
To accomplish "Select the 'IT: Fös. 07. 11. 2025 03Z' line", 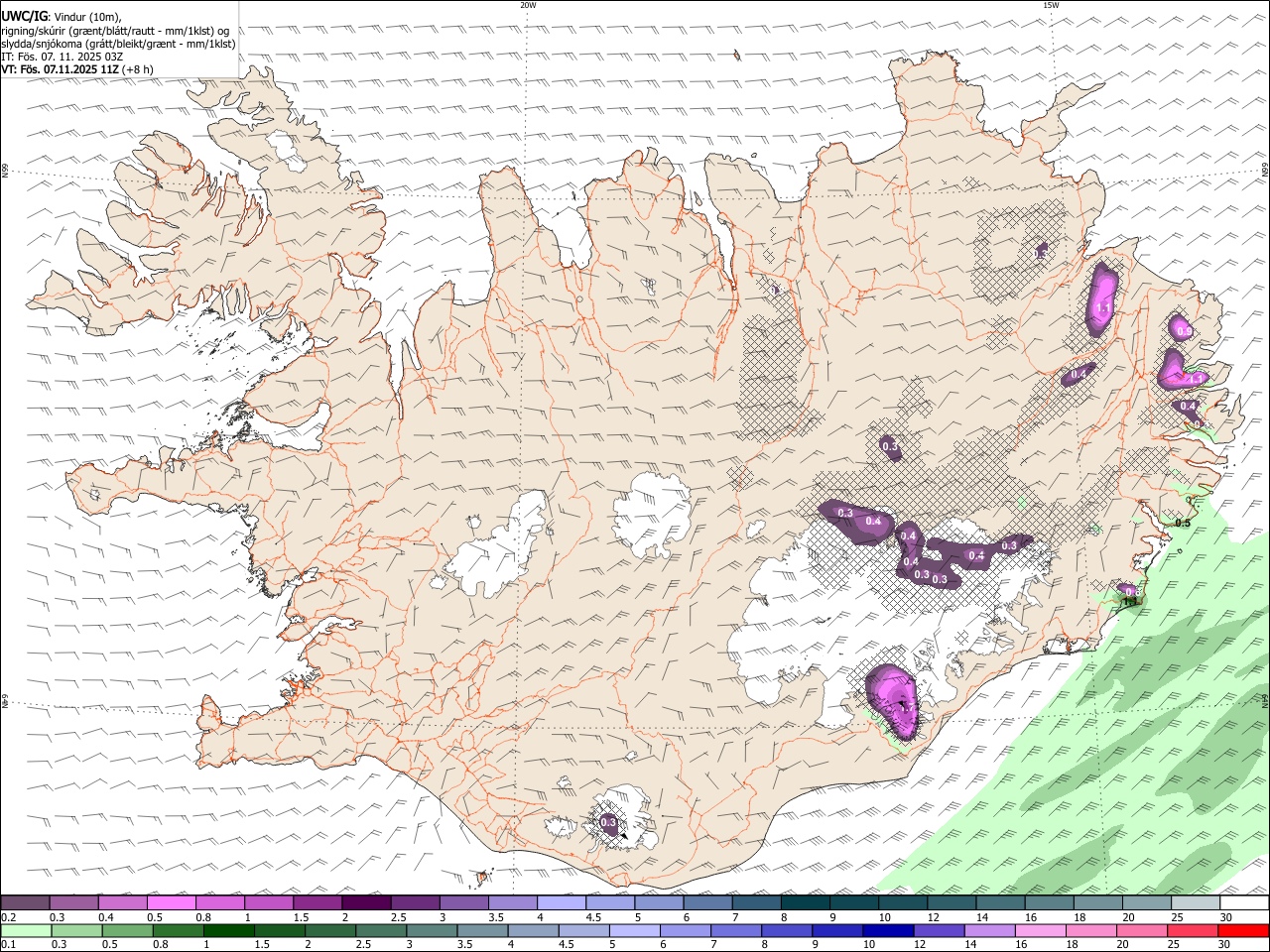I will (63, 57).
